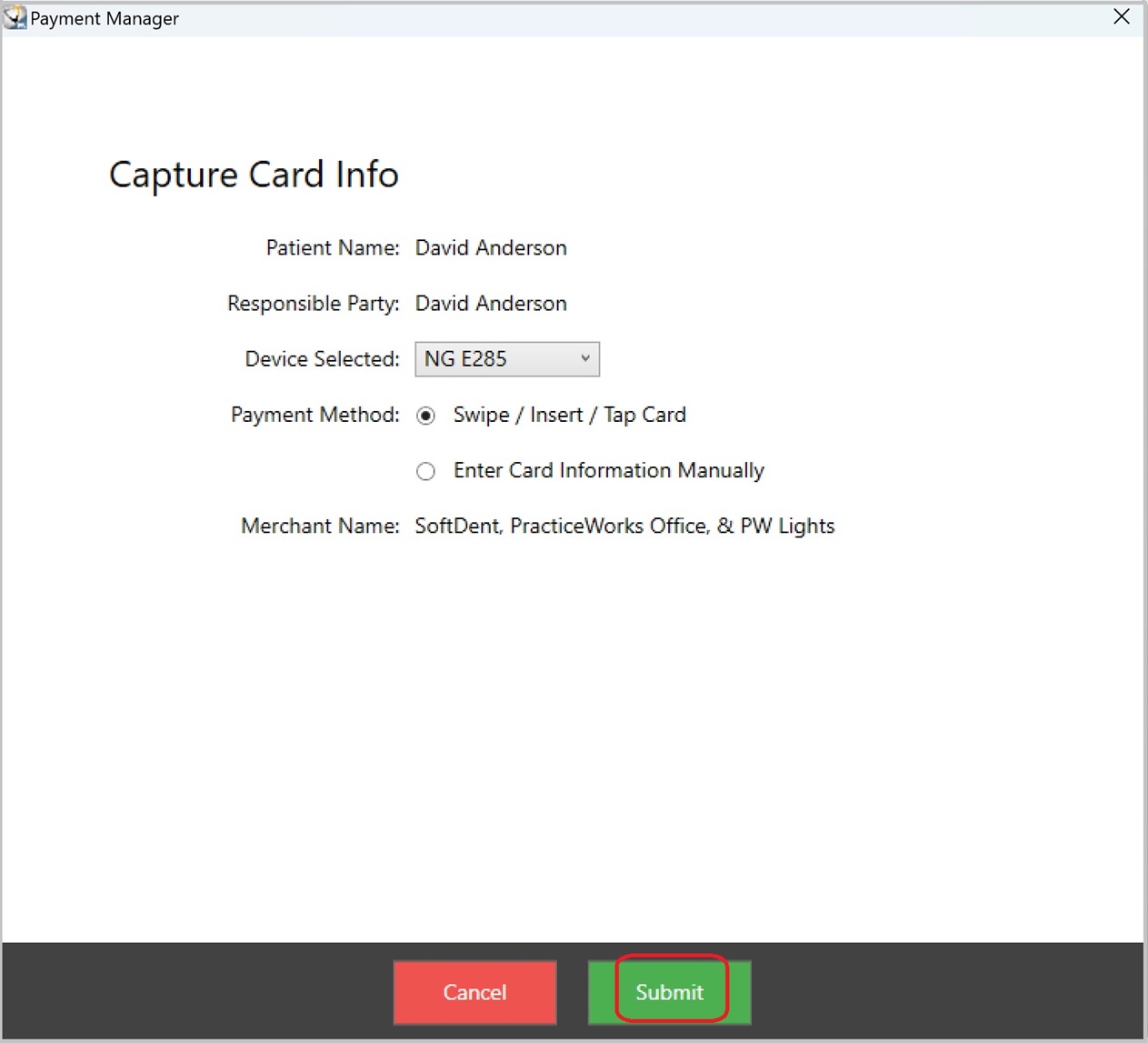This screenshot has width=1148, height=1043.
Task: Click the 'Enter Card Information Manually' option text
Action: 608,470
